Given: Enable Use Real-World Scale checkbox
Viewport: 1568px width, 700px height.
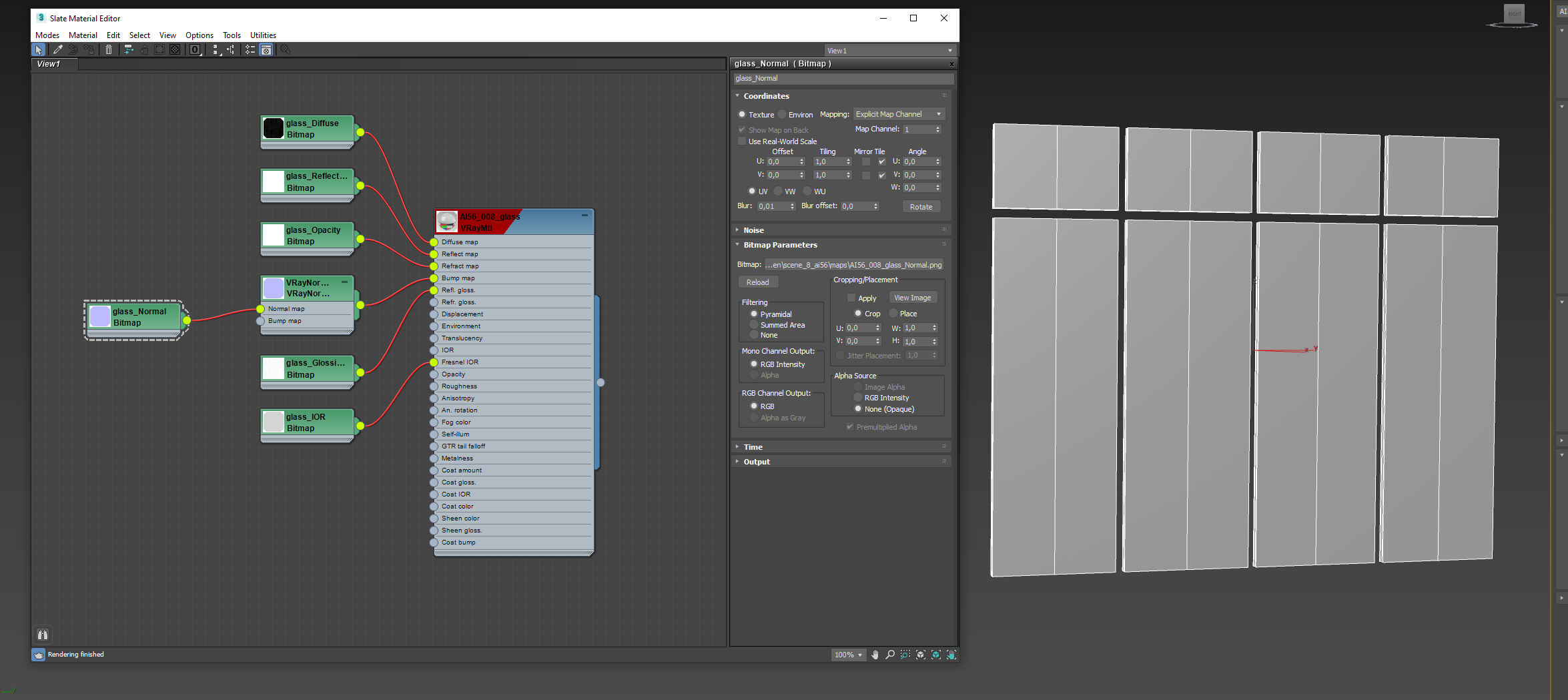Looking at the screenshot, I should click(x=742, y=141).
